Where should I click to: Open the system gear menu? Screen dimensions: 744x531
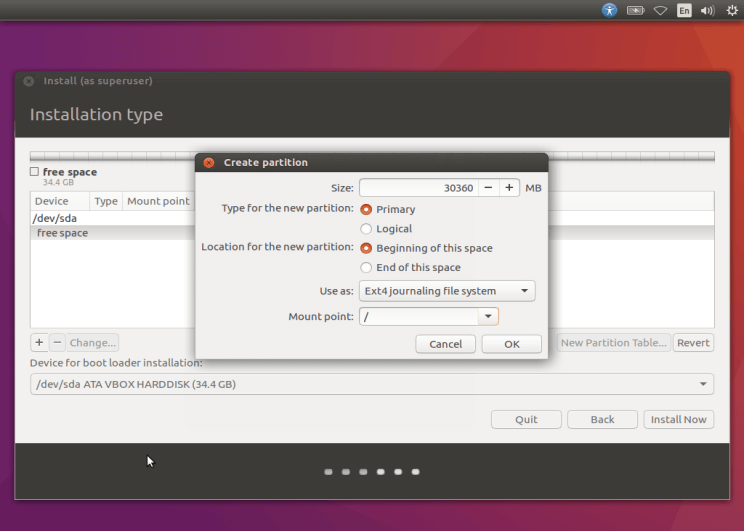click(x=732, y=10)
